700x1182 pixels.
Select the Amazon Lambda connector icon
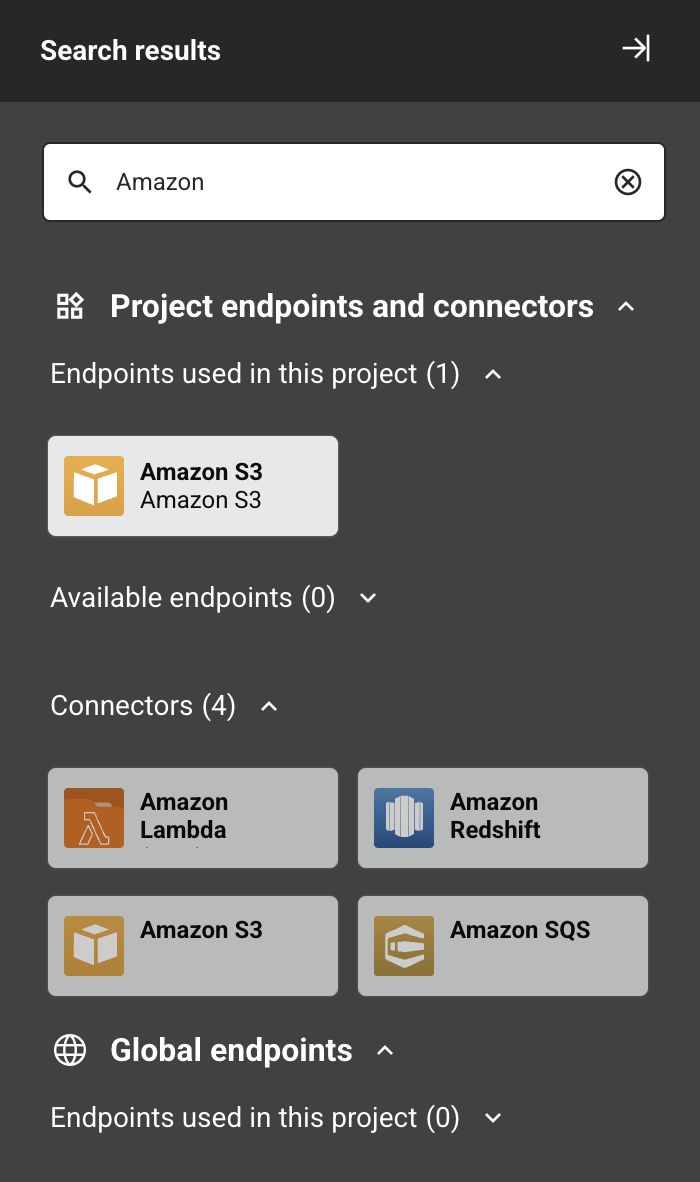tap(93, 817)
